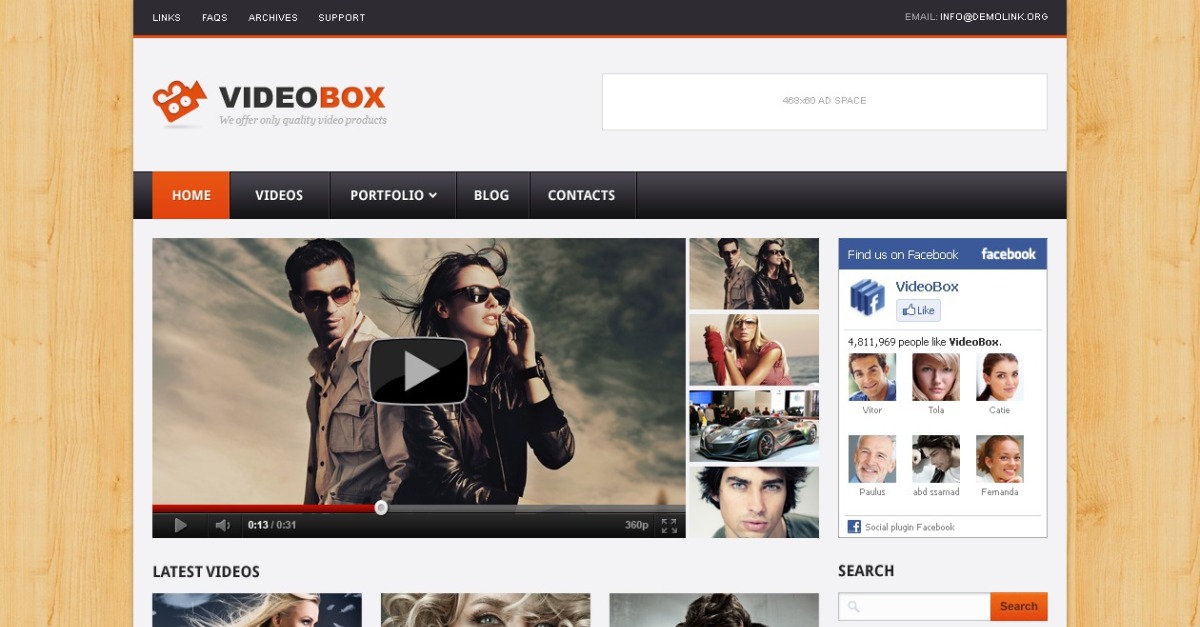Open the Contacts page from the nav bar
The image size is (1200, 627).
(581, 195)
